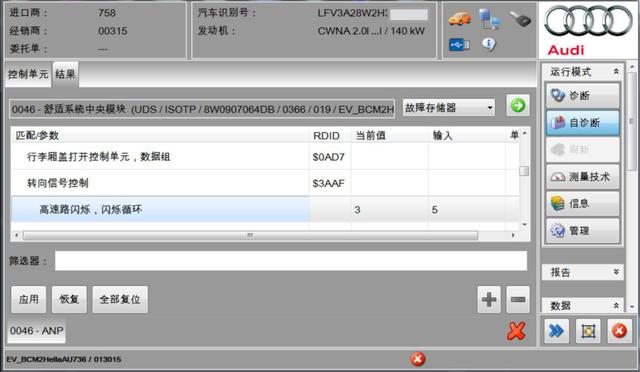Click the 应用 apply button

click(x=29, y=299)
